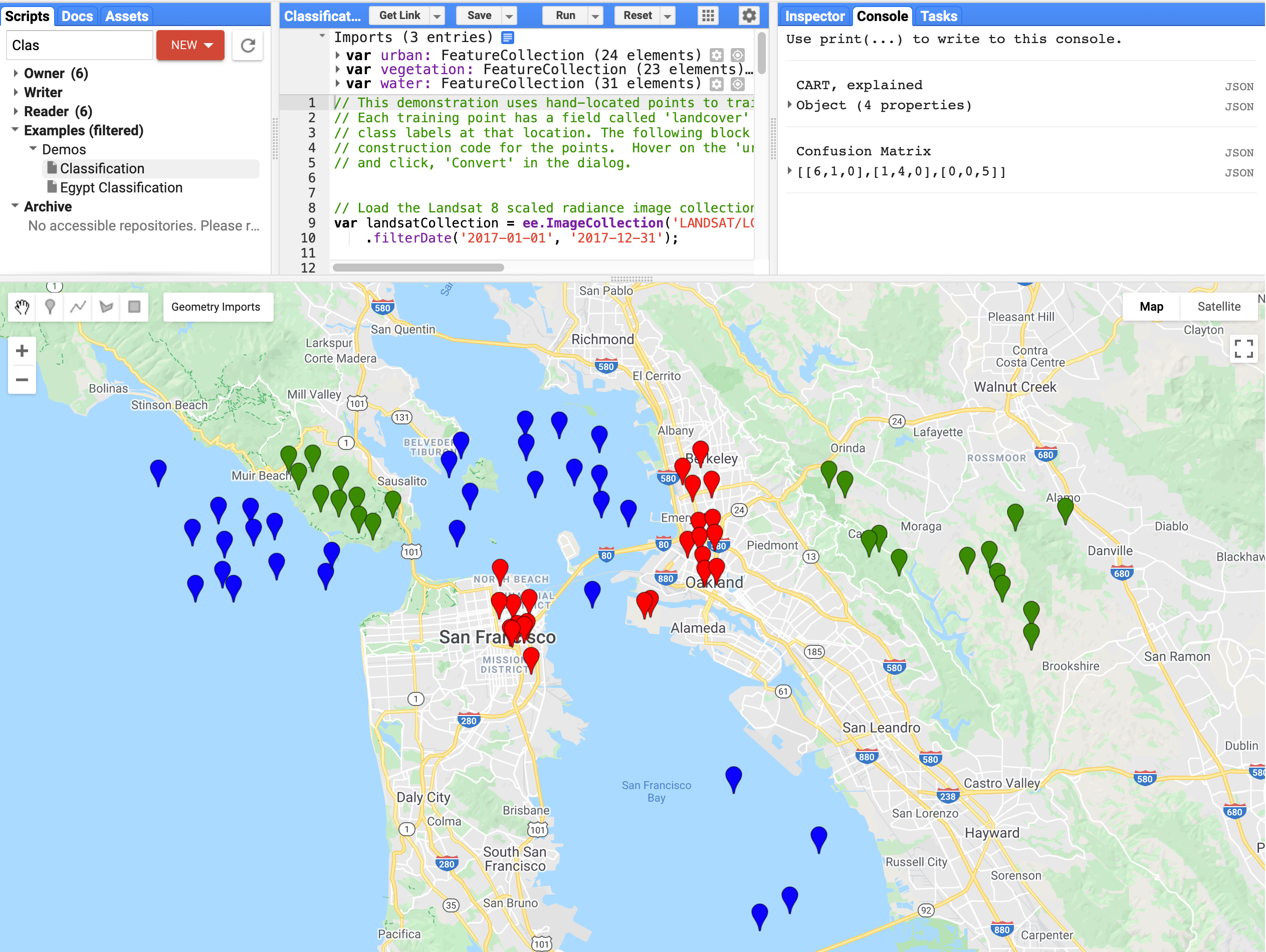Select the polygon drawing tool

106,307
